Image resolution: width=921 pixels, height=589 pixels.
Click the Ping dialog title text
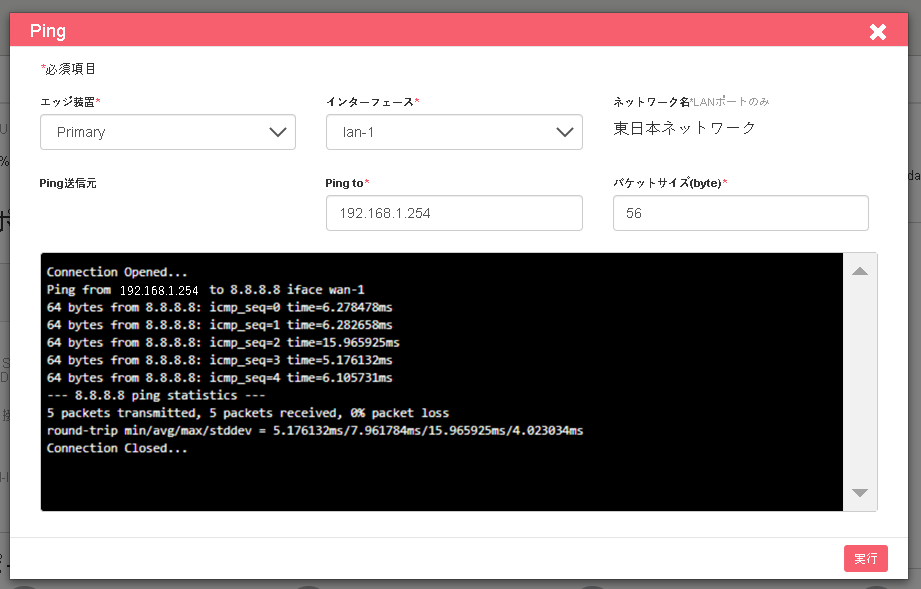pyautogui.click(x=48, y=31)
